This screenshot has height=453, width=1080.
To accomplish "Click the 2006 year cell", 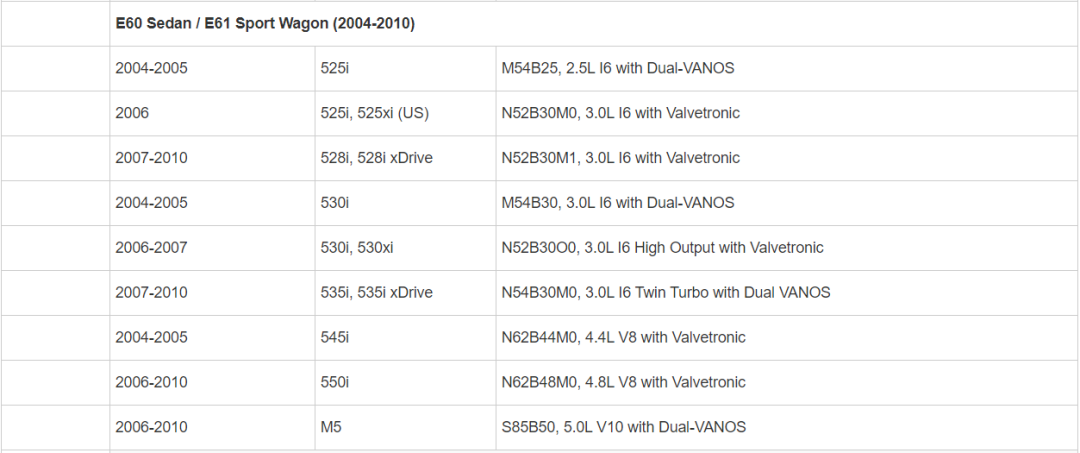I will (x=132, y=113).
